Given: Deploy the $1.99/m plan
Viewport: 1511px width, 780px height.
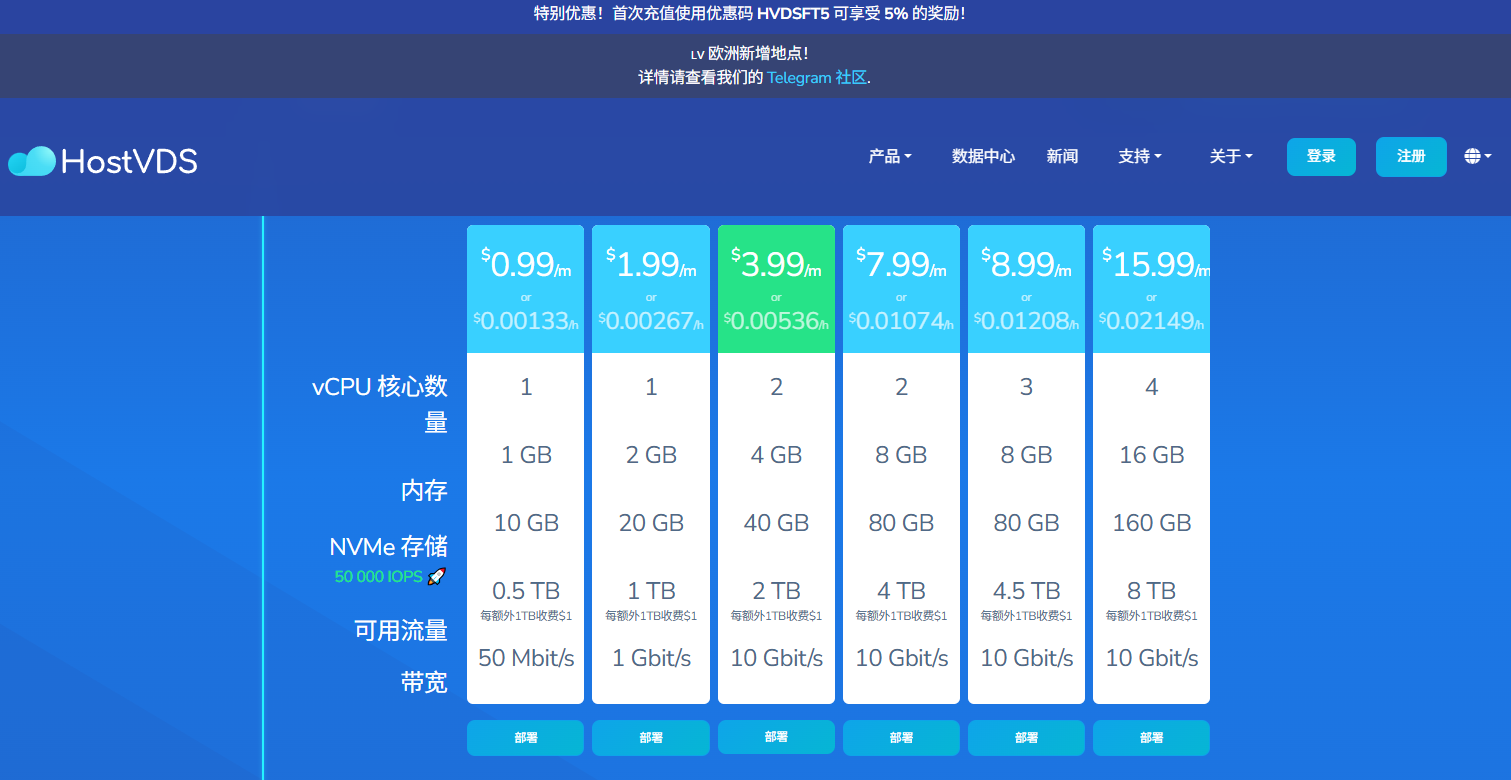Looking at the screenshot, I should pos(650,738).
